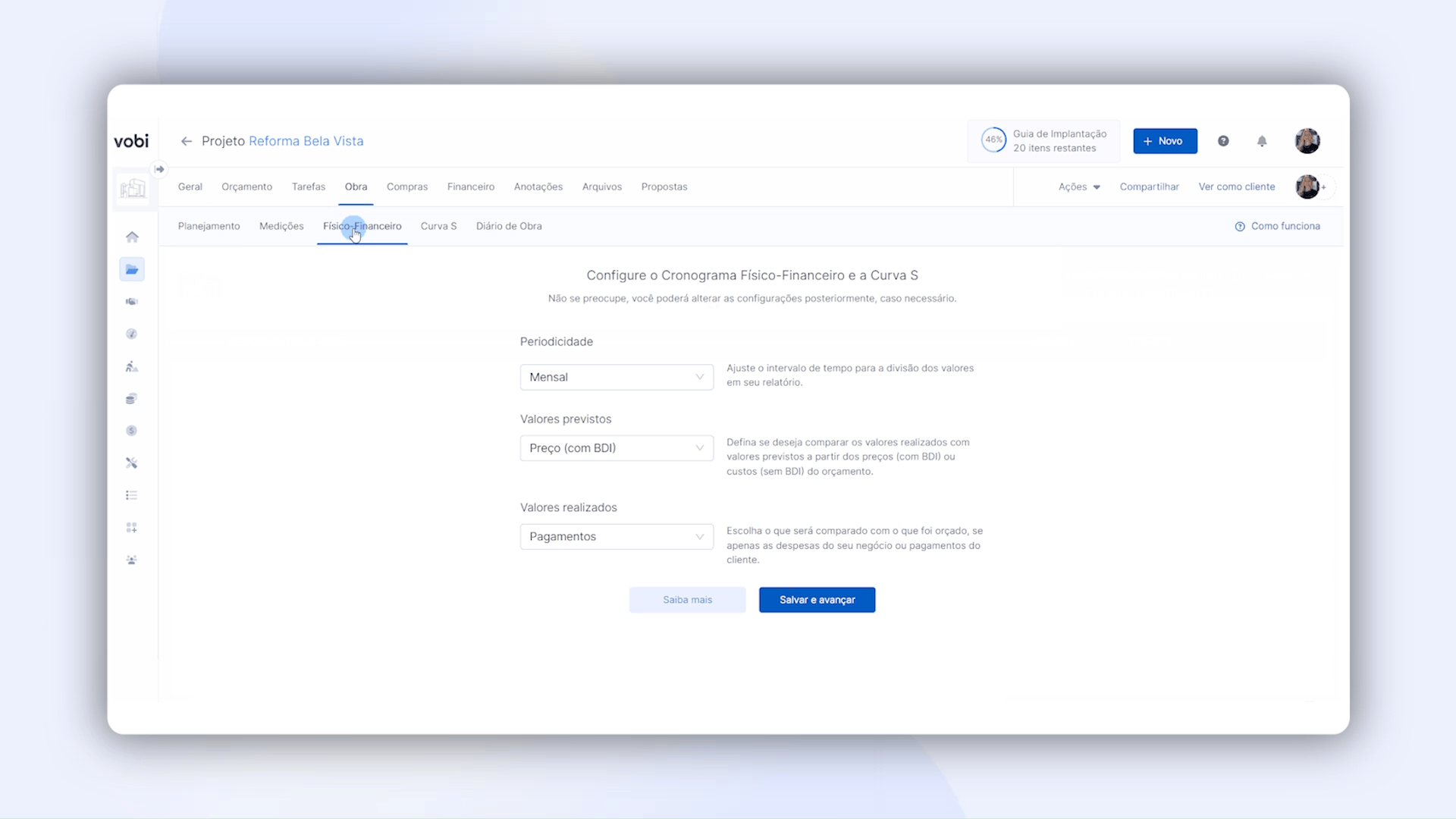Open the Valores realizados Pagamentos dropdown
Viewport: 1456px width, 819px height.
click(x=617, y=537)
